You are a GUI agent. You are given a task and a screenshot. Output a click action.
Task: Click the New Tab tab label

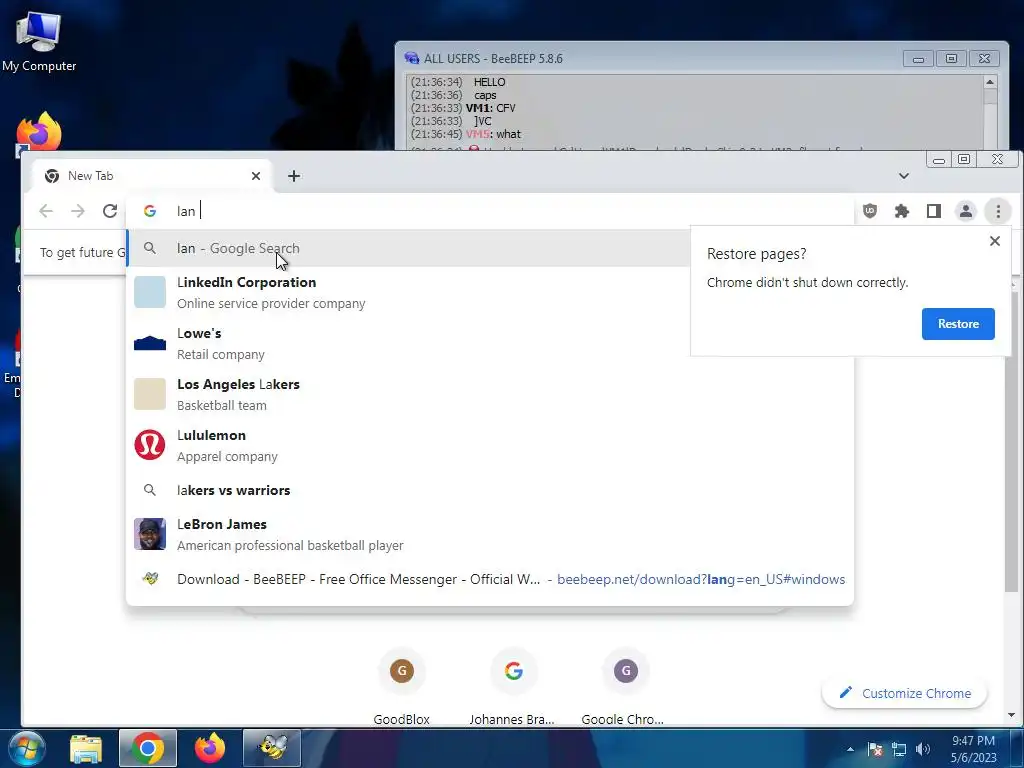point(90,176)
